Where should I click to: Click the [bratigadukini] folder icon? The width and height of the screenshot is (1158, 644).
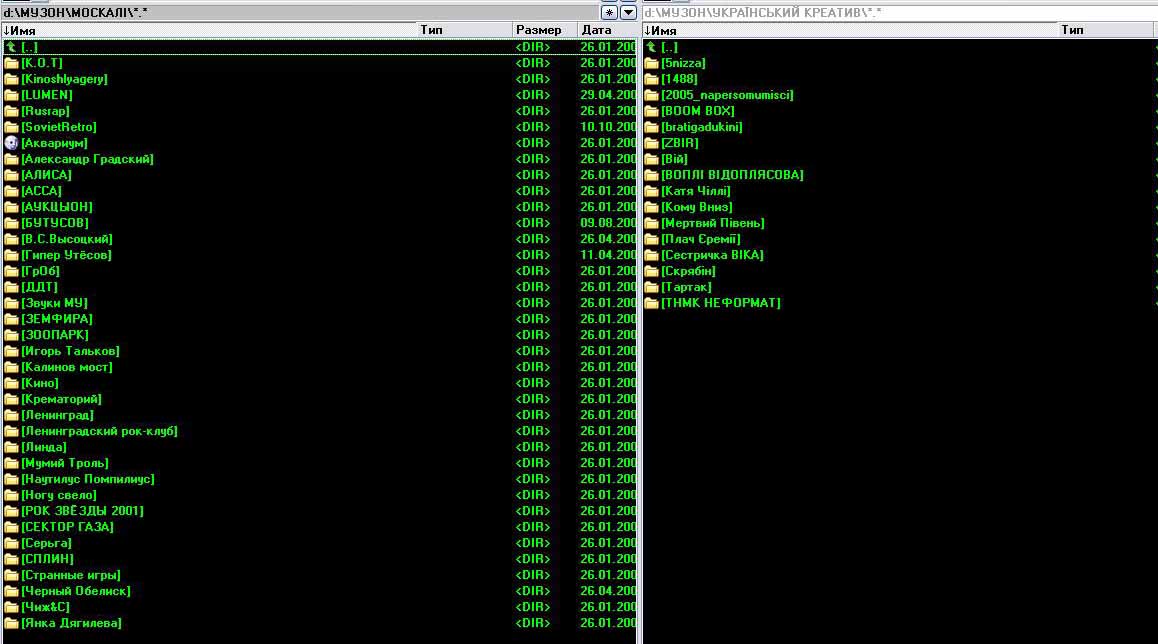pyautogui.click(x=651, y=127)
